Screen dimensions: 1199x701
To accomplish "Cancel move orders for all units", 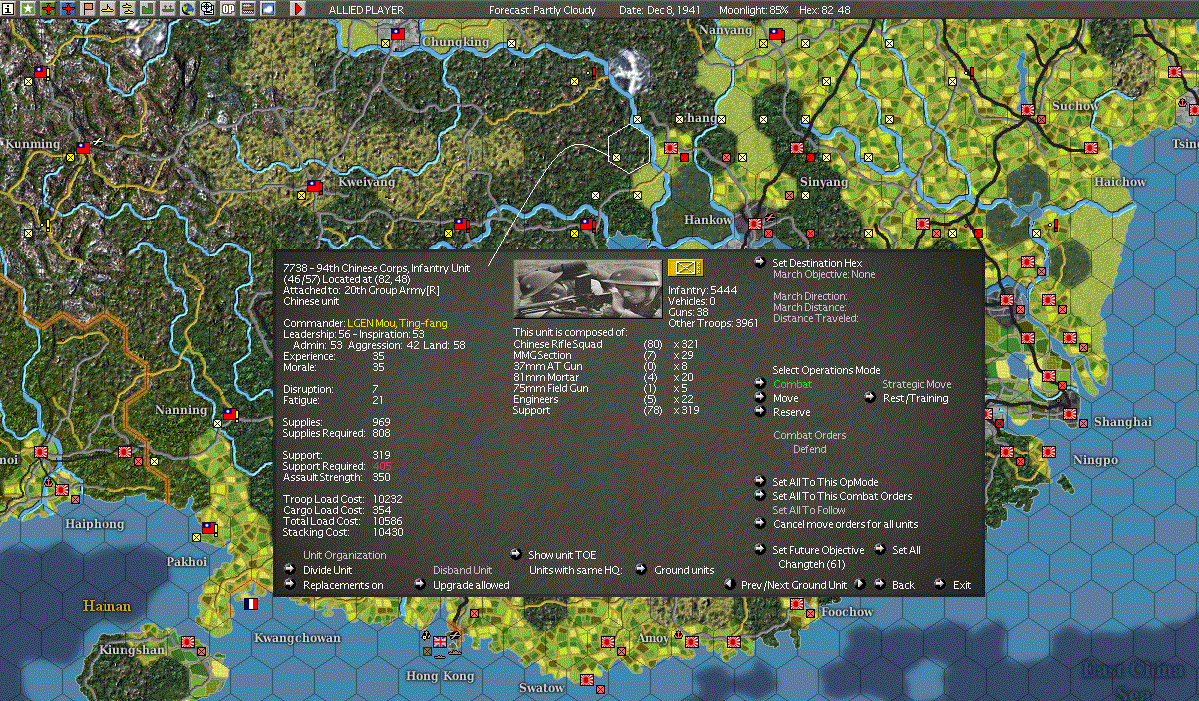I will (845, 524).
